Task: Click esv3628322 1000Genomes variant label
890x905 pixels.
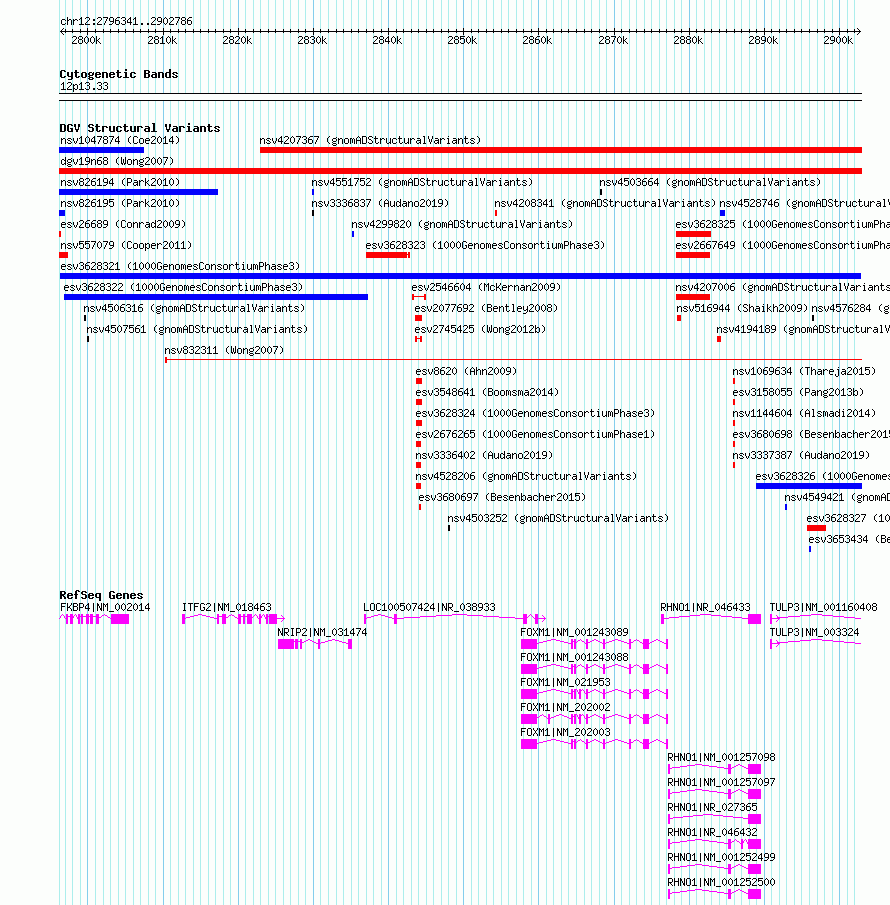Action: pyautogui.click(x=183, y=287)
